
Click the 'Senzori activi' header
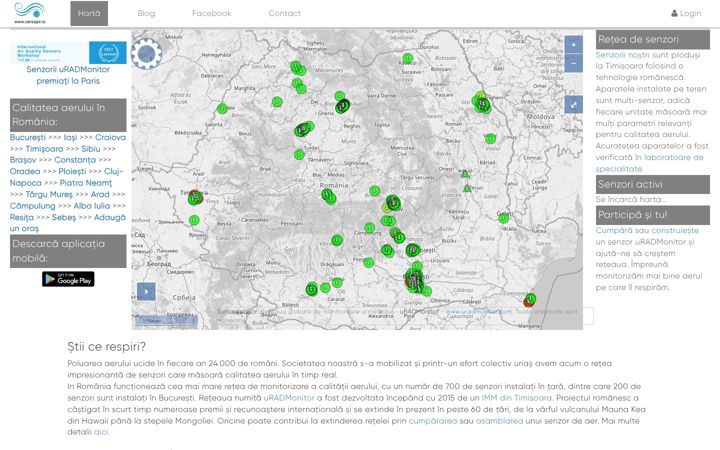click(x=652, y=184)
